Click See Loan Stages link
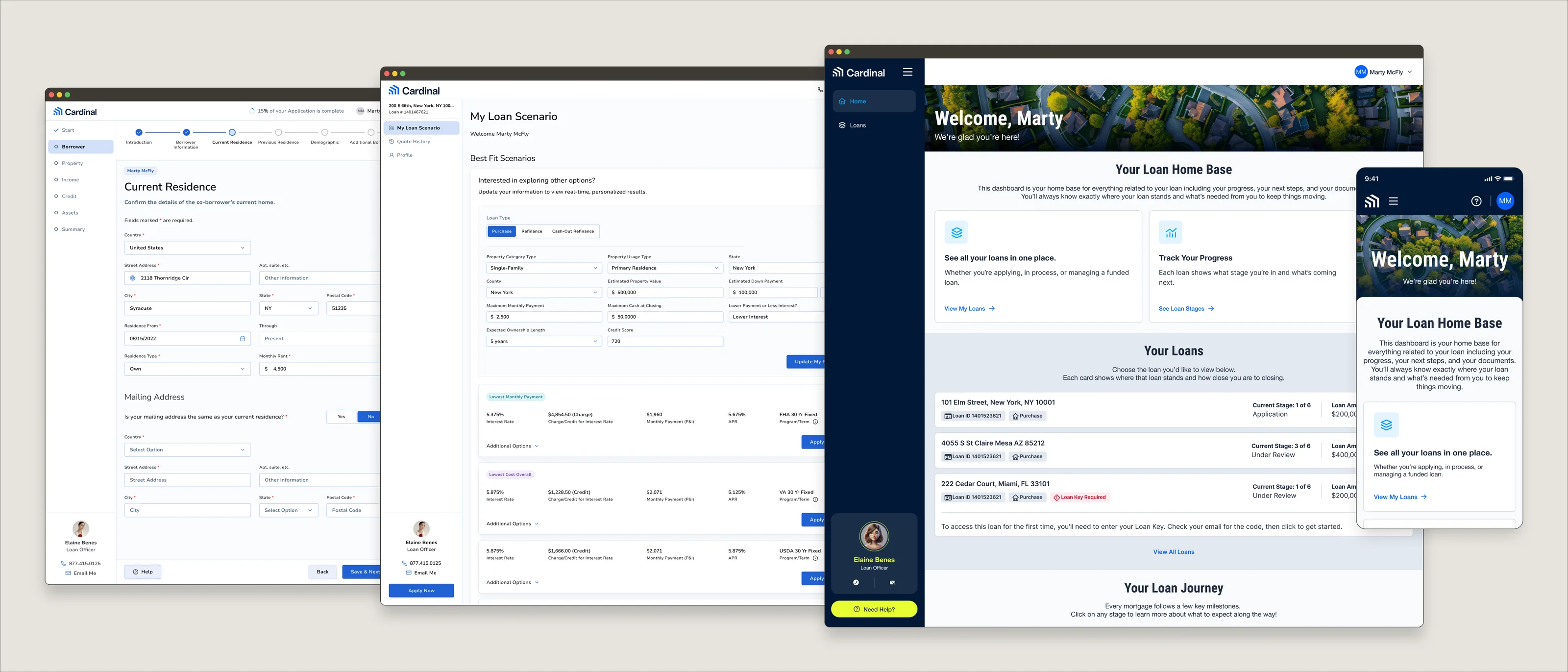This screenshot has width=1568, height=672. click(x=1186, y=309)
